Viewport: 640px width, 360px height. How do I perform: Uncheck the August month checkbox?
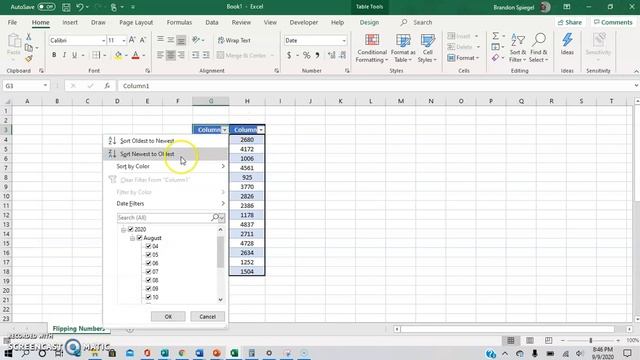[x=139, y=238]
